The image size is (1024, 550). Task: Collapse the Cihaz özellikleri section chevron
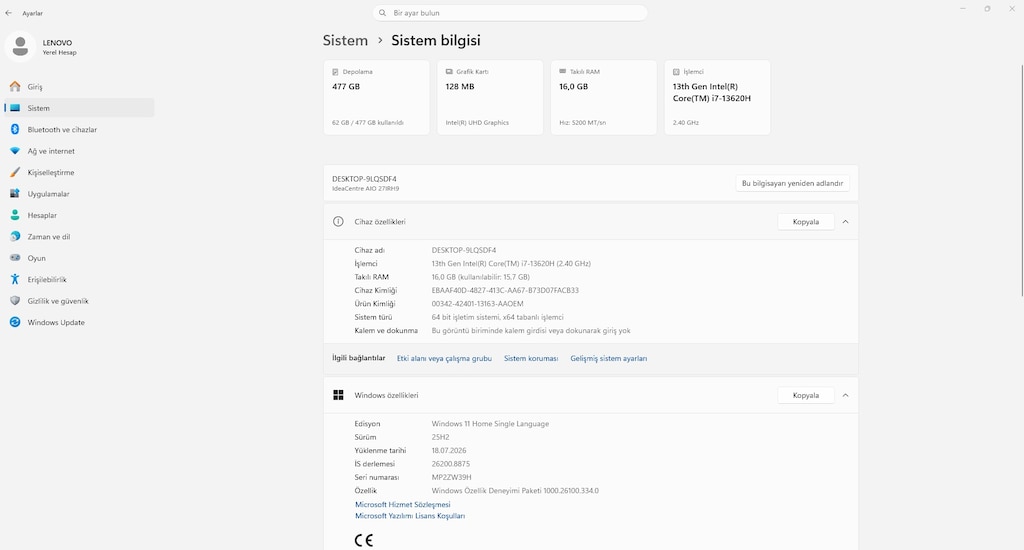point(845,222)
